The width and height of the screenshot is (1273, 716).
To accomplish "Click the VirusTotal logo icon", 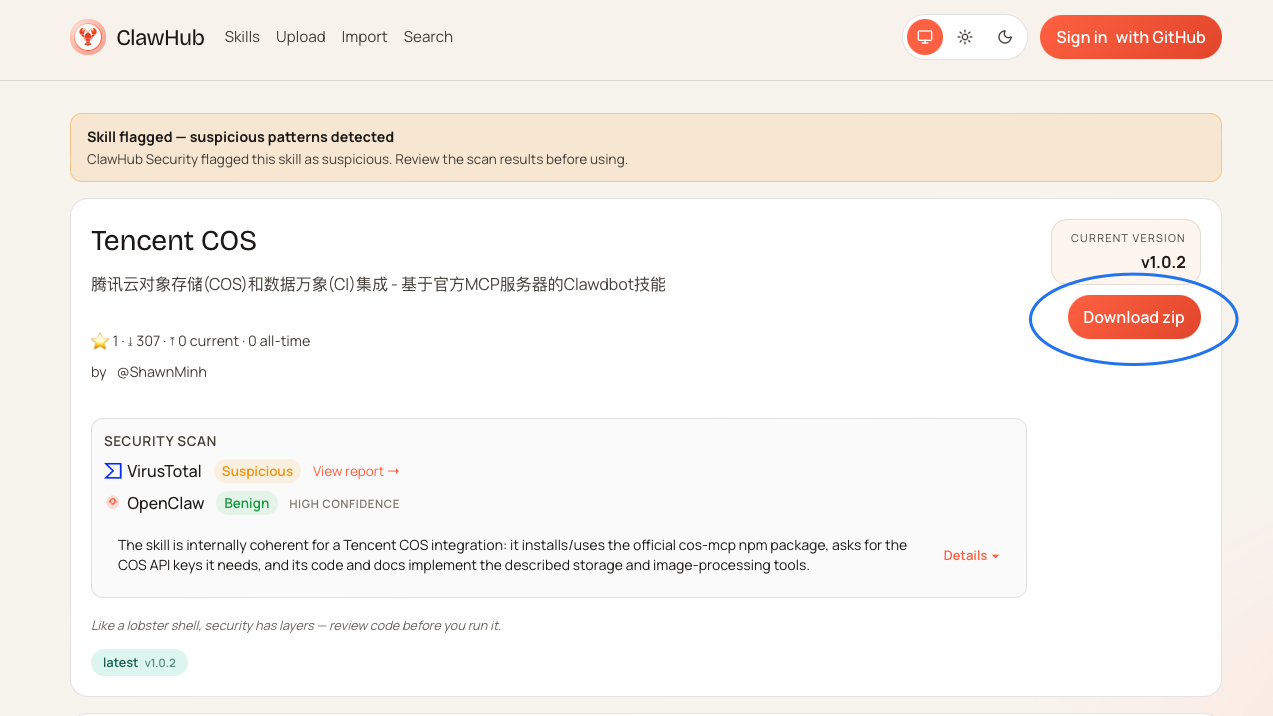I will (113, 471).
